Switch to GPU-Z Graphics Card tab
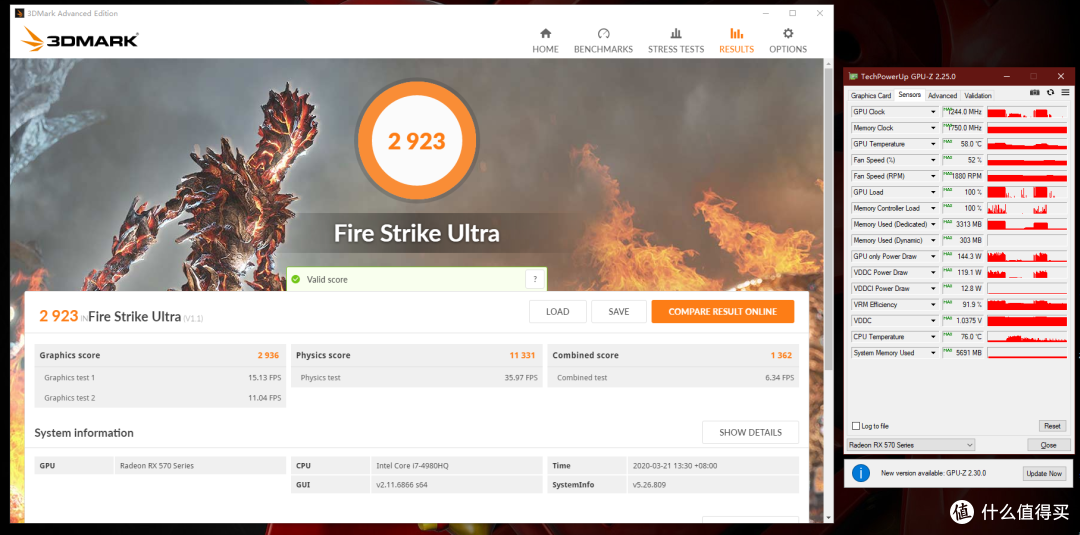Image resolution: width=1080 pixels, height=535 pixels. click(x=871, y=96)
